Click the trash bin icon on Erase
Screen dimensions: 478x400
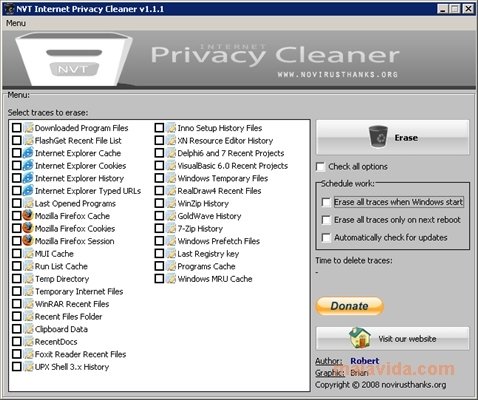[378, 136]
